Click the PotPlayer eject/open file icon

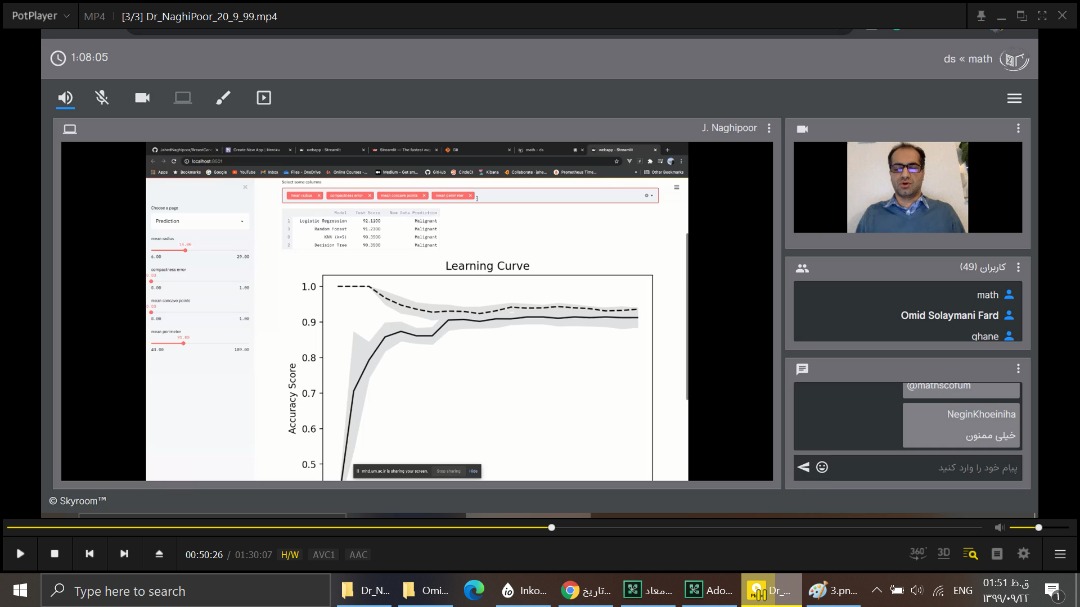tap(159, 554)
